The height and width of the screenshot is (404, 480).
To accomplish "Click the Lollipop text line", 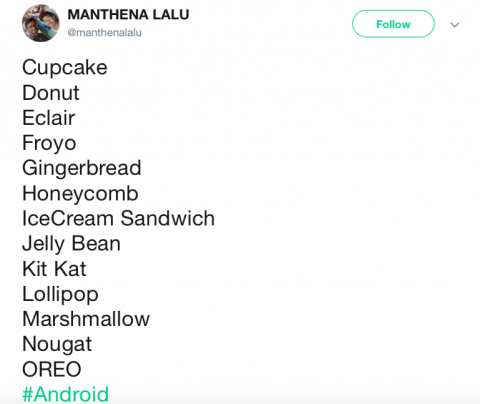I will pos(60,295).
